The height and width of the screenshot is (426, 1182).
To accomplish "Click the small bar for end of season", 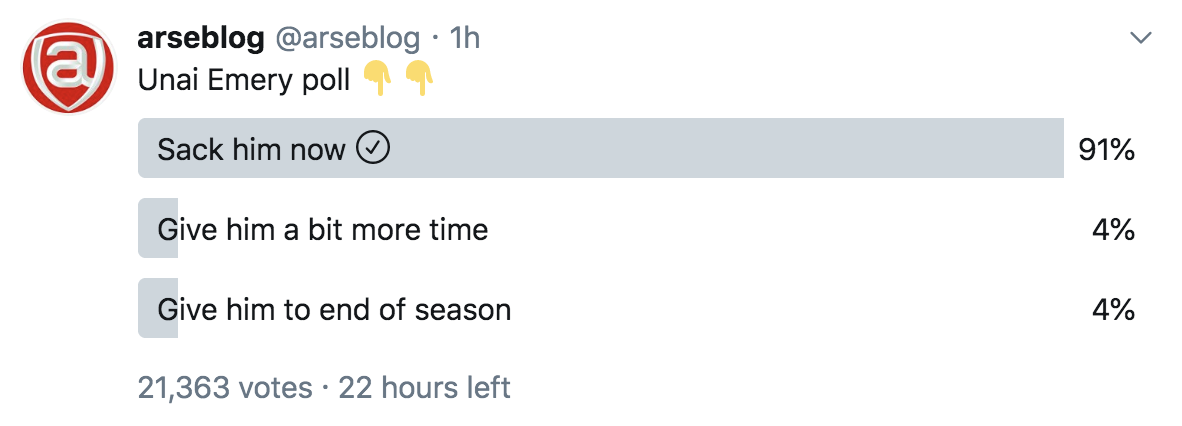I will (158, 308).
